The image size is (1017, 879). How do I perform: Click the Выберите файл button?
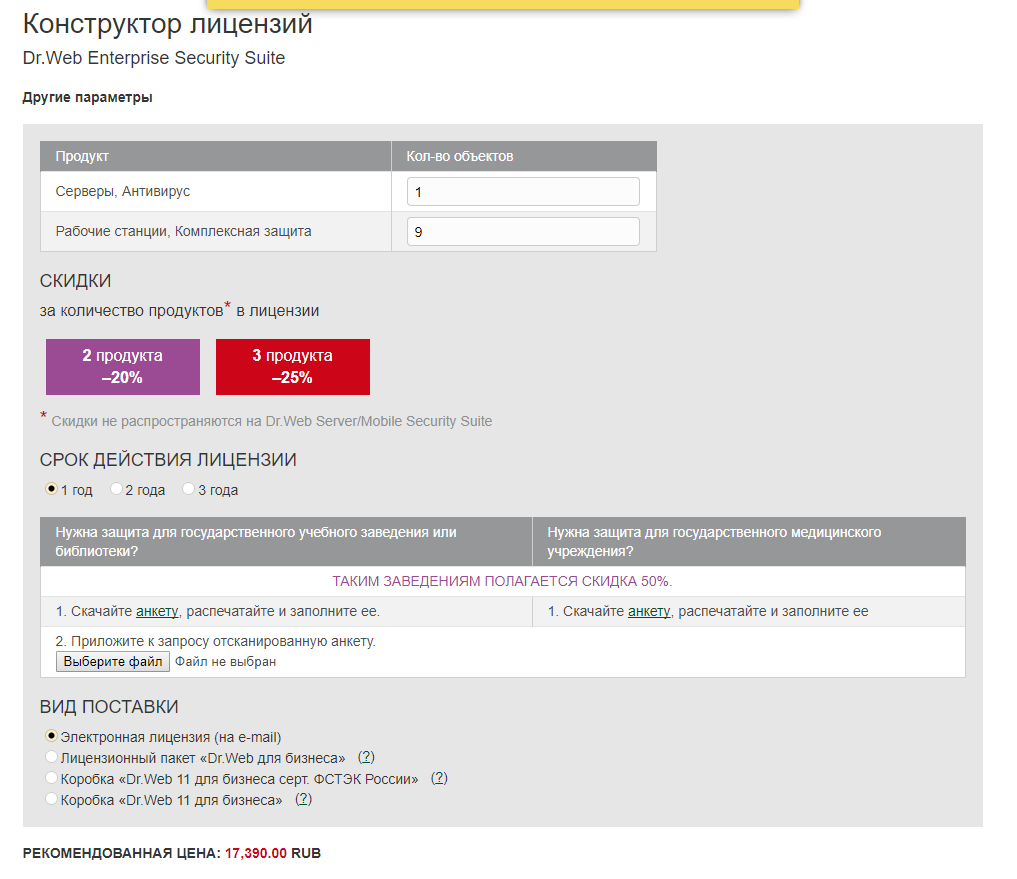pyautogui.click(x=113, y=662)
